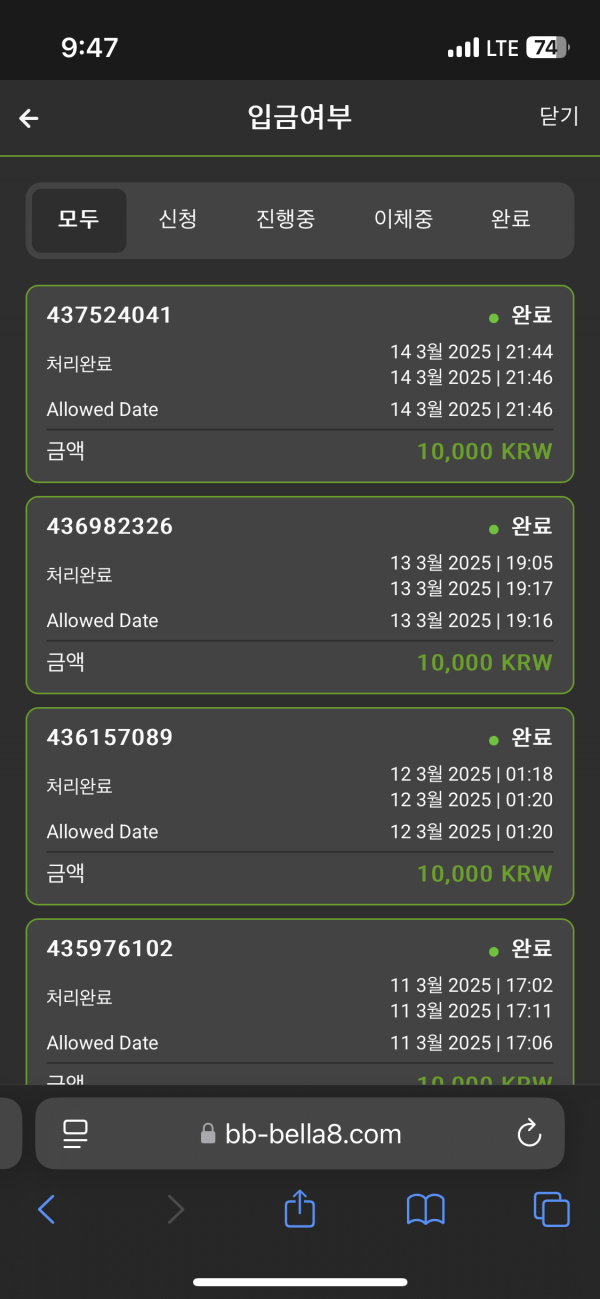Show open Safari tabs overview icon

551,1210
